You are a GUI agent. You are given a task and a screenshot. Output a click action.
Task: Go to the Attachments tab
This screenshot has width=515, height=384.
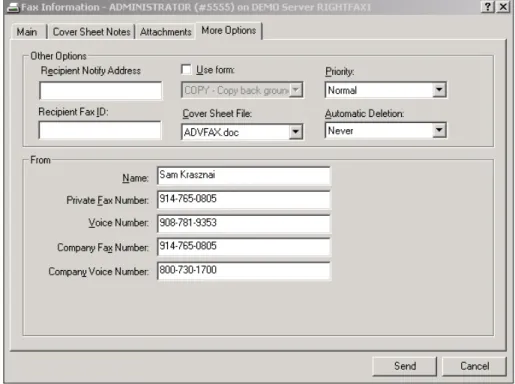166,32
